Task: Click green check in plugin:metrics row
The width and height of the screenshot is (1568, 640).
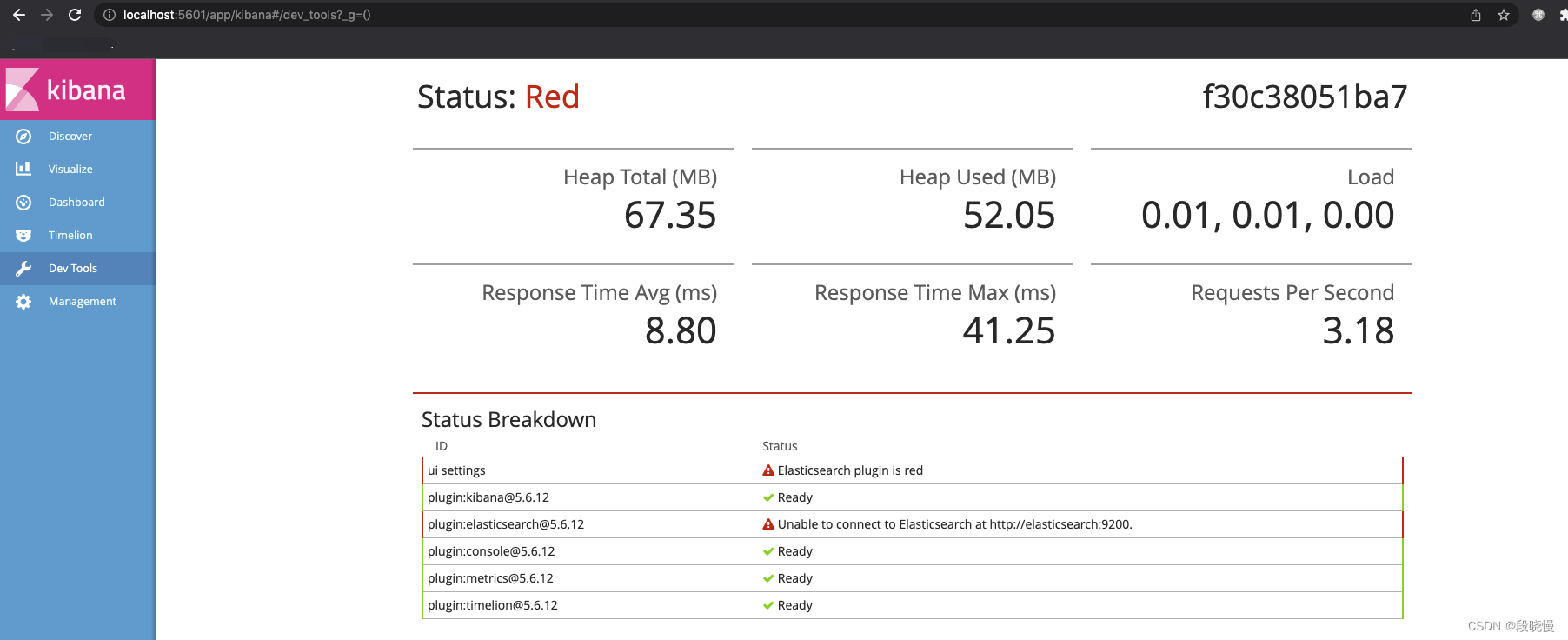Action: click(768, 578)
